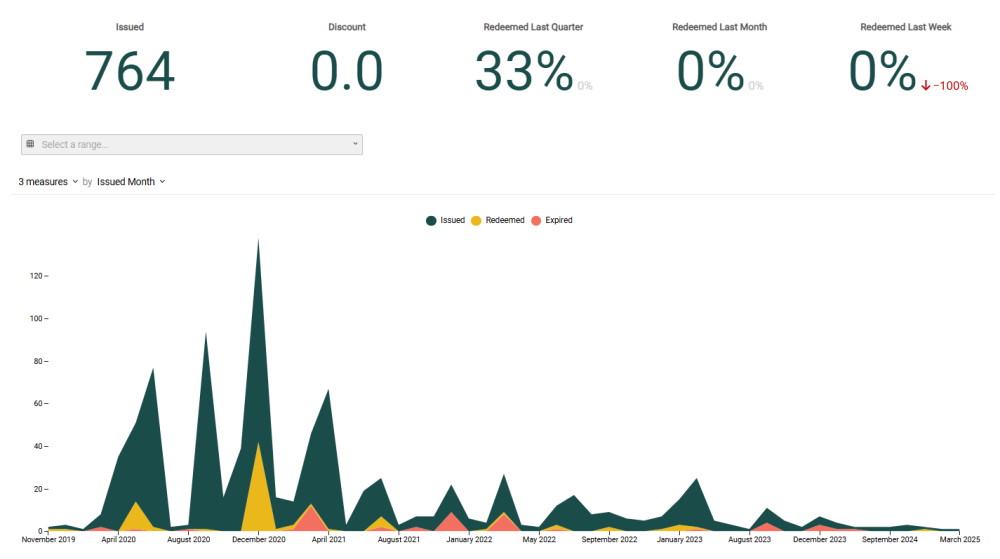1000x559 pixels.
Task: Select the Redeemed Last Quarter 33% value
Action: [x=524, y=72]
